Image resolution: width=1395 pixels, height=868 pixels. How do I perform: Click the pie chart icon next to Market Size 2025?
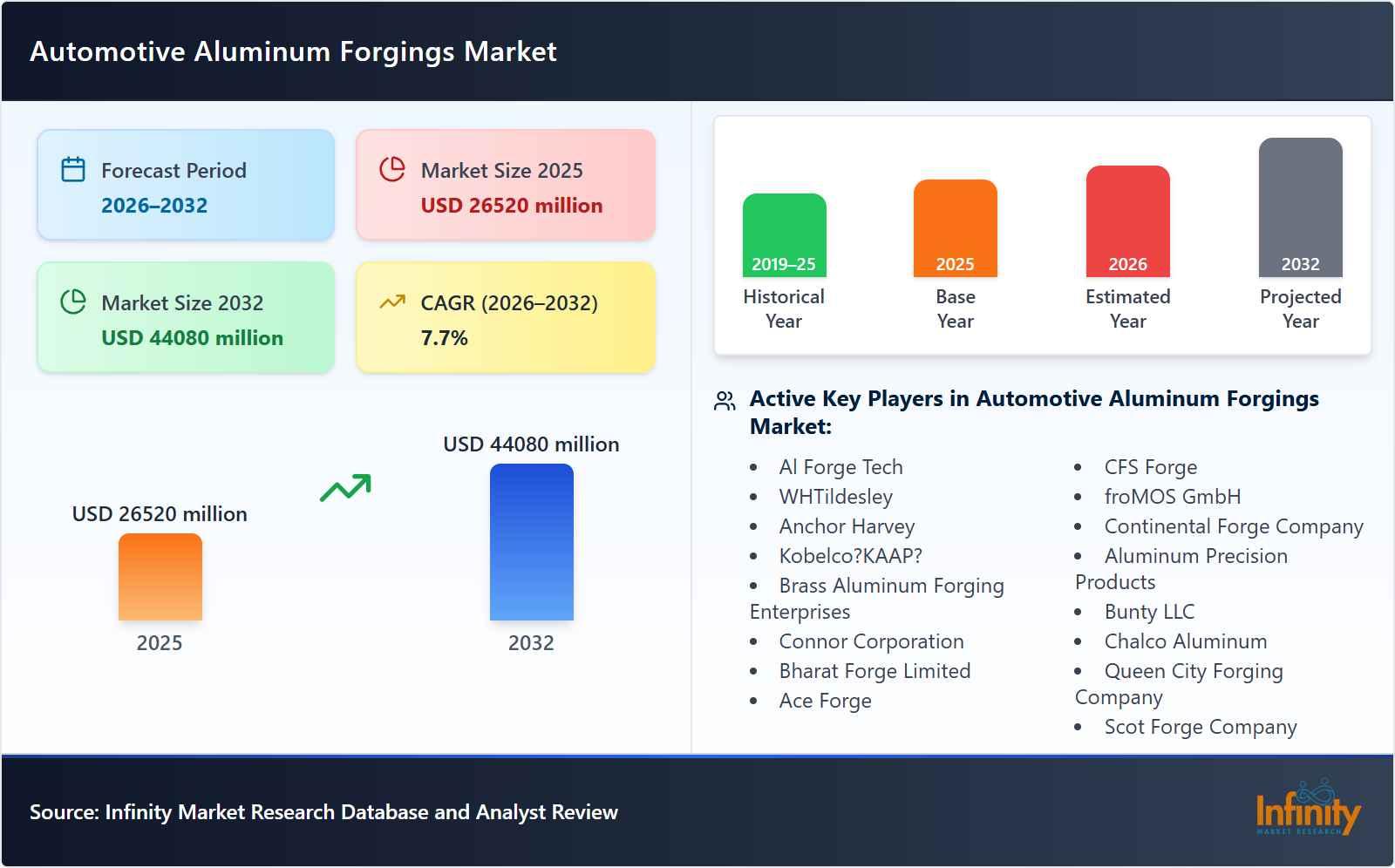(x=392, y=169)
